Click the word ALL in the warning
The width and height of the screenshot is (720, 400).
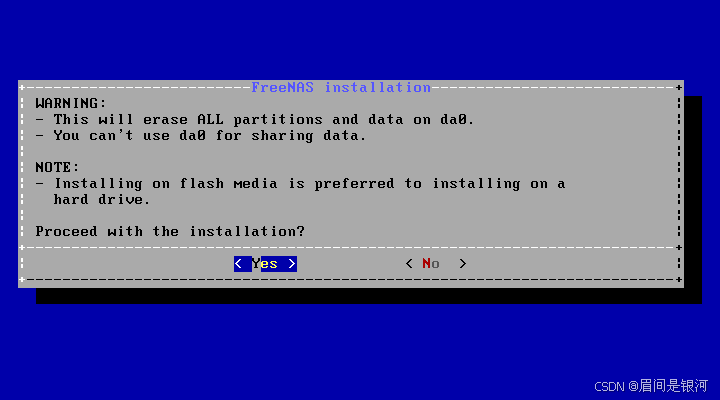[x=210, y=119]
